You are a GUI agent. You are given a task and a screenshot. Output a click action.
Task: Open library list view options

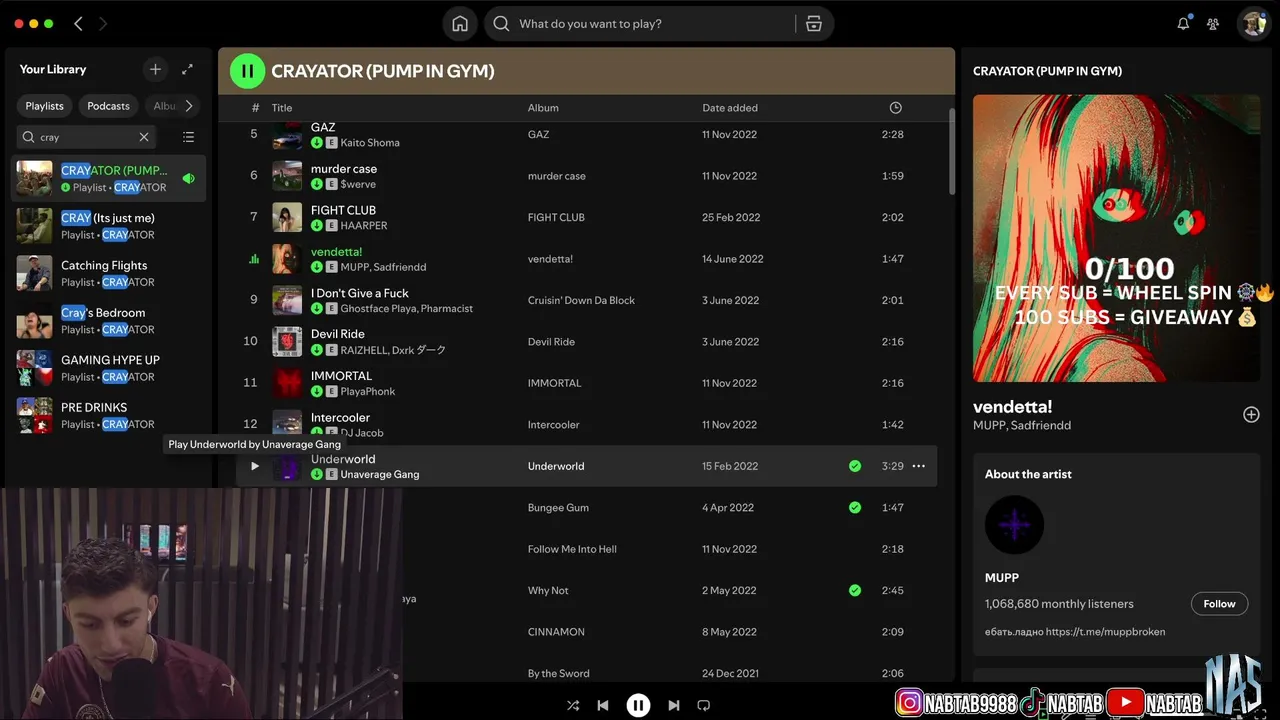tap(188, 137)
